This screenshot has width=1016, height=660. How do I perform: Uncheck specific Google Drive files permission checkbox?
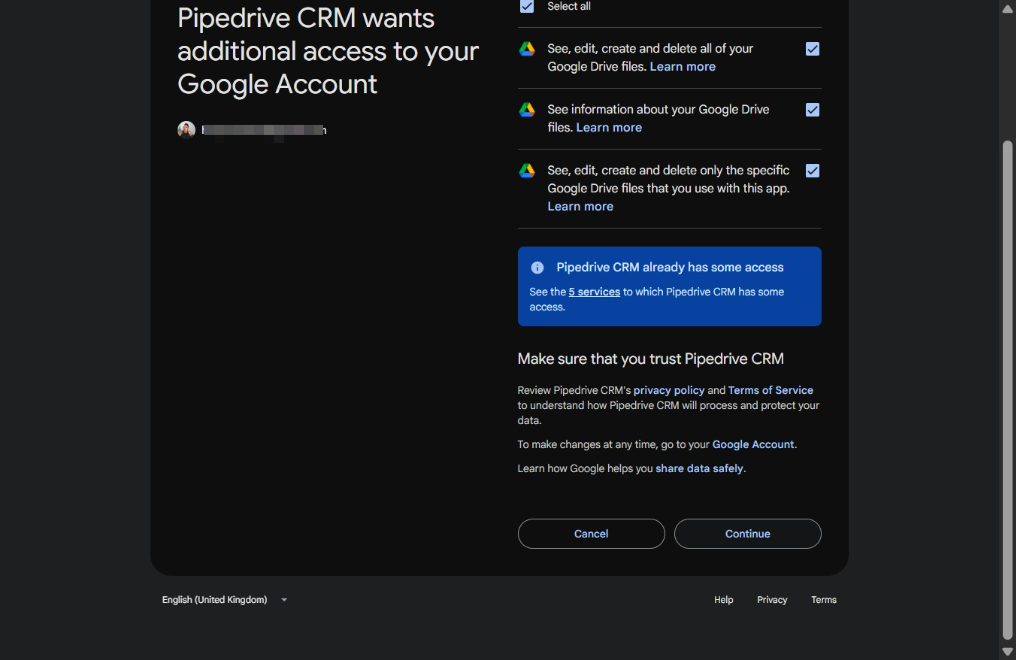812,171
